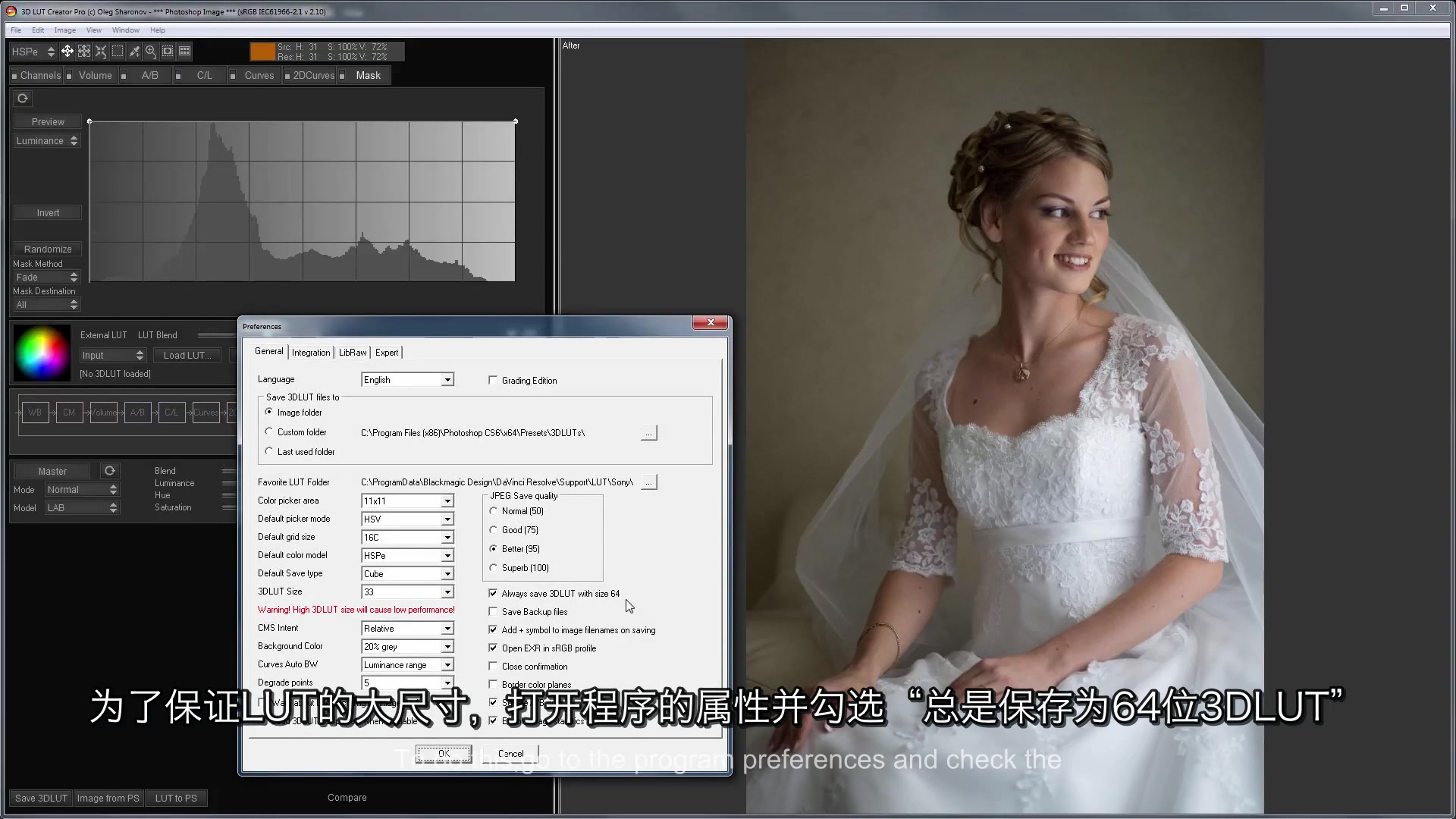Switch to the Integration preferences tab
1456x819 pixels.
coord(311,353)
